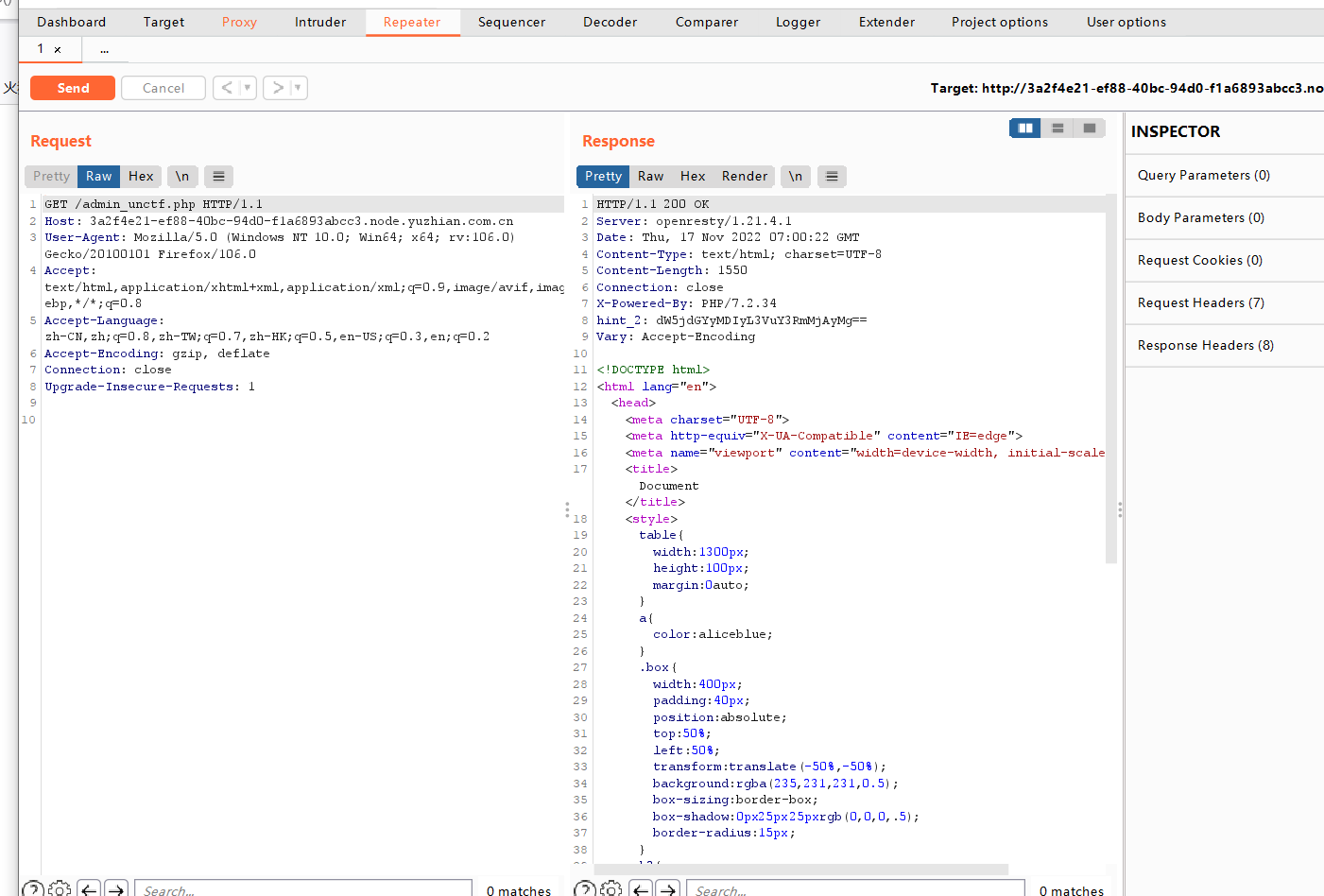1324x896 pixels.
Task: Open Request search settings gear
Action: click(x=60, y=889)
